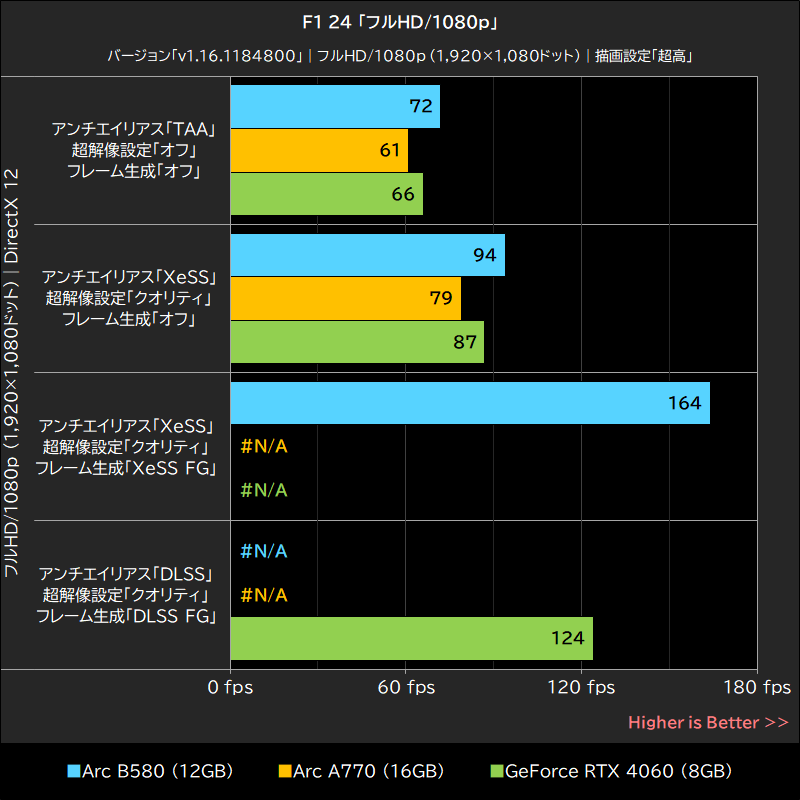This screenshot has height=800, width=800.
Task: Click the green #N/A in XeSS FG group
Action: click(x=264, y=491)
